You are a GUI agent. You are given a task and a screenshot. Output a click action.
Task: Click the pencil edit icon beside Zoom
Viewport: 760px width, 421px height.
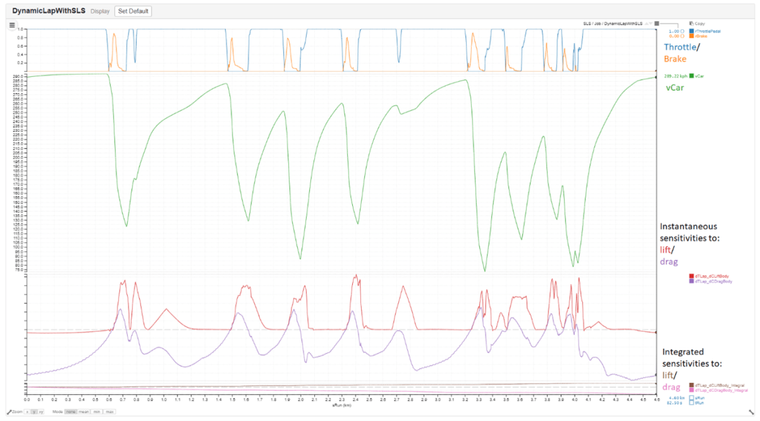pos(9,411)
